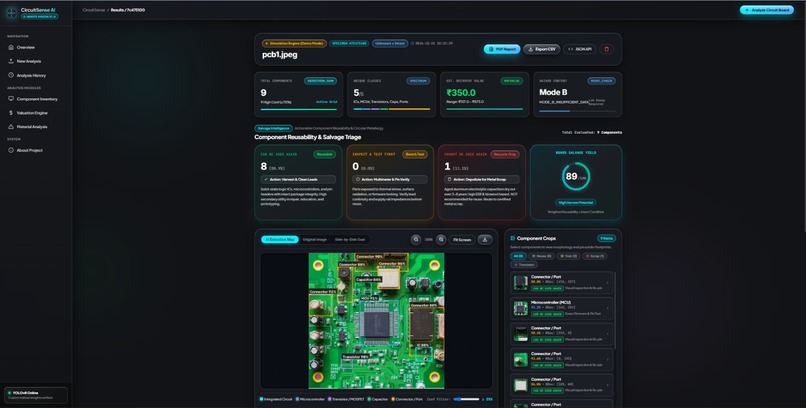Open Valuation Engine via its dollar icon
Screen dimensions: 806x408
11,113
